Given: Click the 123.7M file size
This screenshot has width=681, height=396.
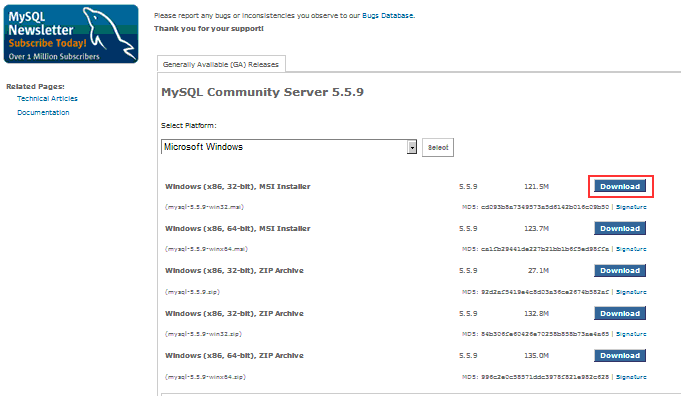Looking at the screenshot, I should [x=536, y=229].
